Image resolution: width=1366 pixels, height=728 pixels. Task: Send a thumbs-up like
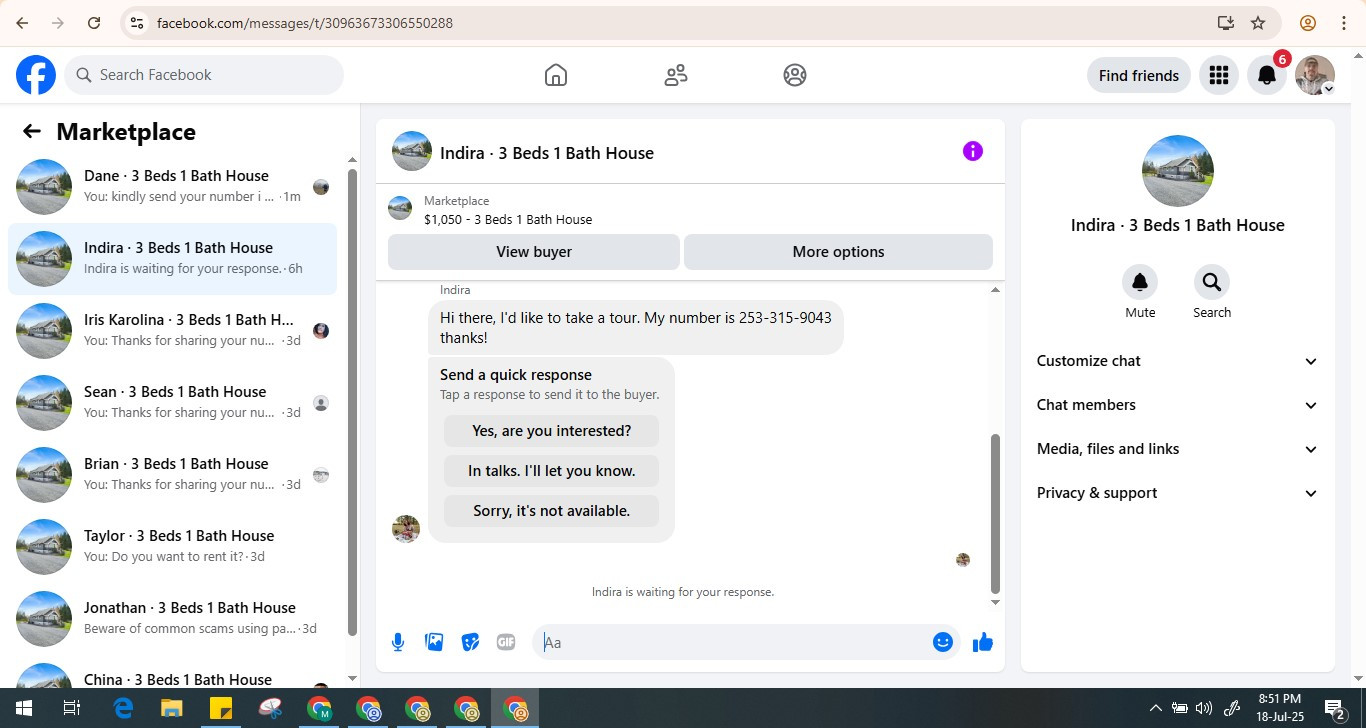coord(983,642)
